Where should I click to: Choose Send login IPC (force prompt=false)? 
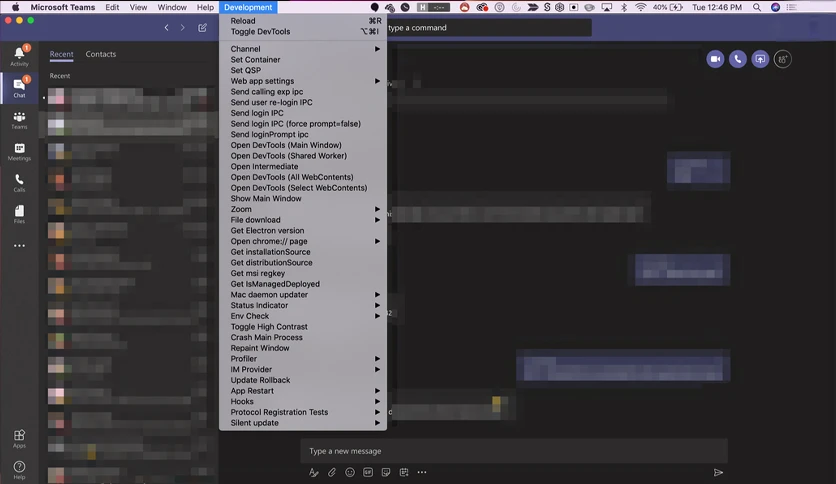tap(302, 124)
